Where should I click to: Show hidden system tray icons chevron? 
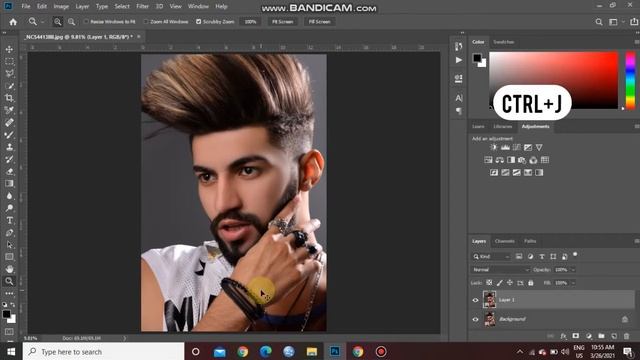click(x=520, y=352)
